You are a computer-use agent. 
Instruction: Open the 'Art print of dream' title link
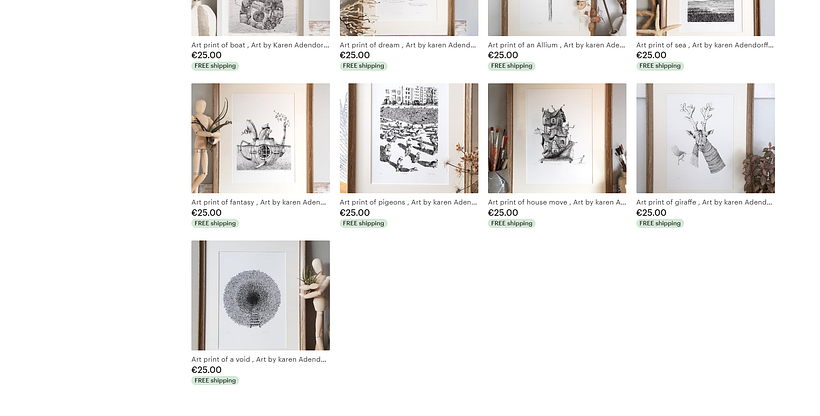[x=408, y=45]
